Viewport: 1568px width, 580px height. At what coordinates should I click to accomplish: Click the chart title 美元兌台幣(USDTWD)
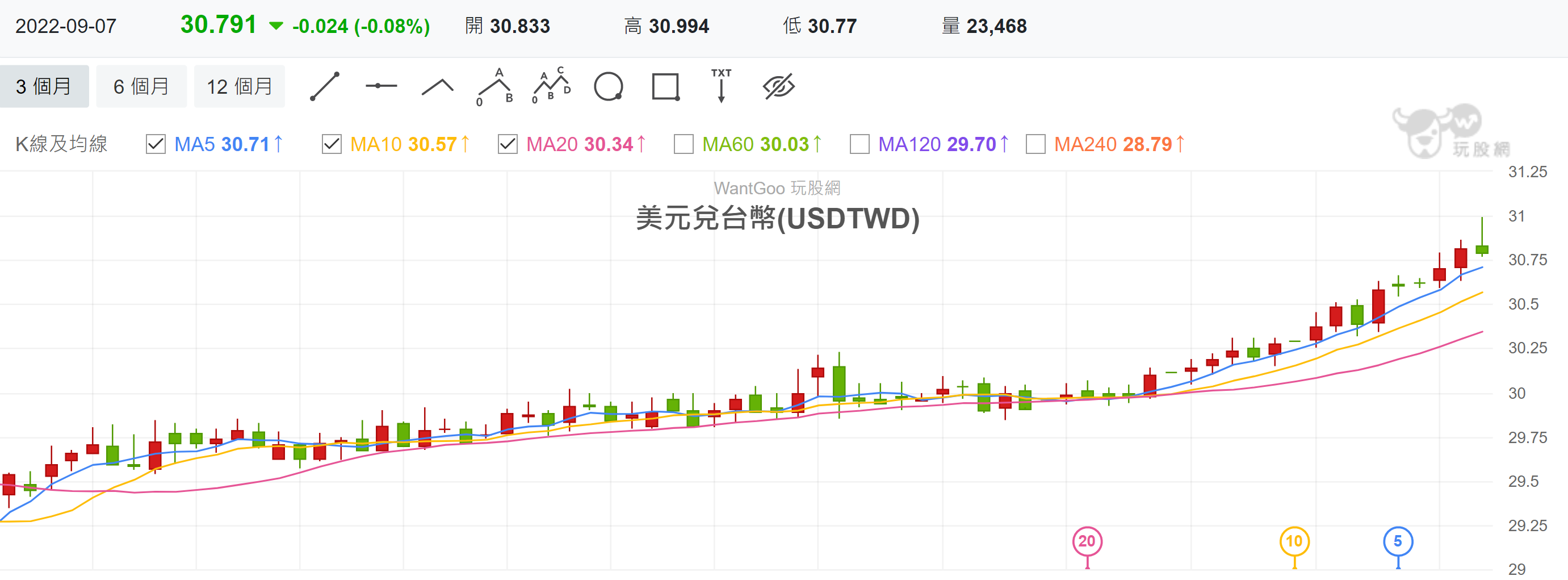point(778,218)
